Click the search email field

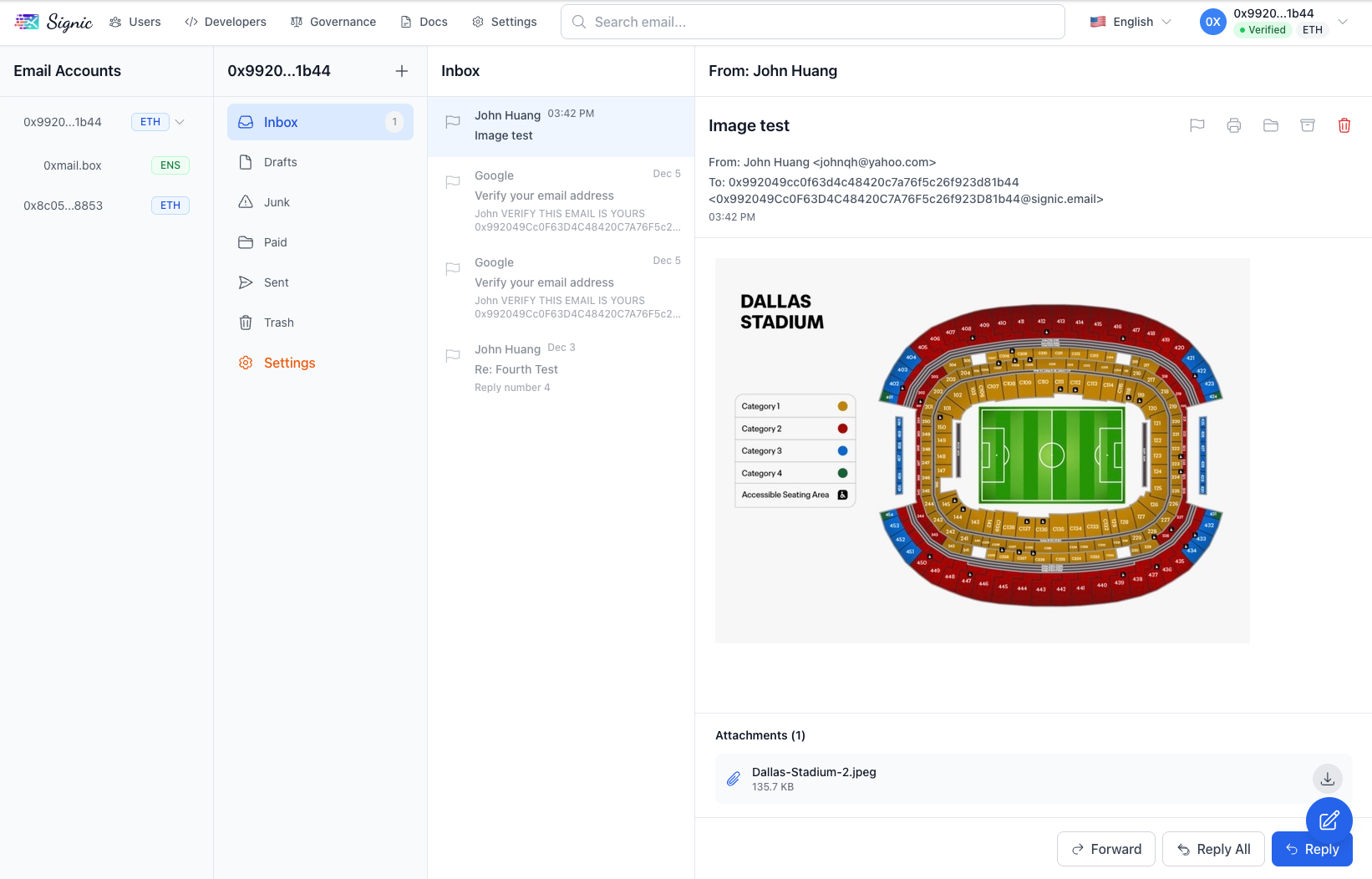pyautogui.click(x=811, y=22)
